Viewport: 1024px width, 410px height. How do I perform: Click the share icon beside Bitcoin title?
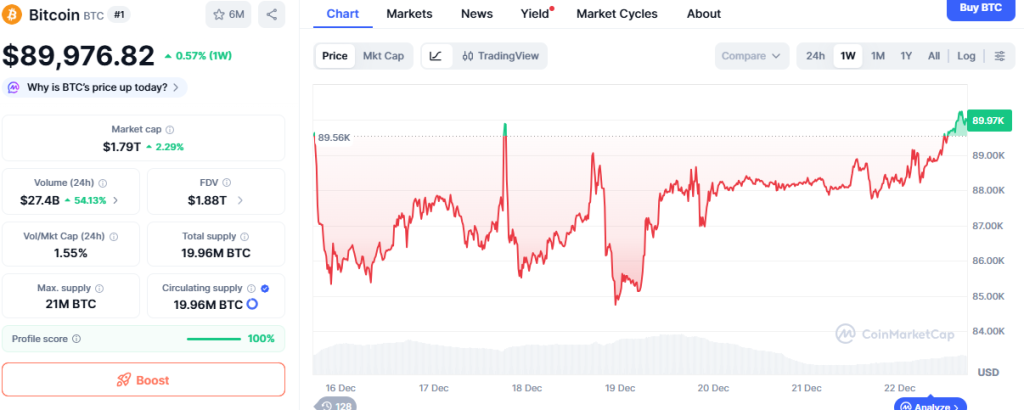click(x=271, y=15)
